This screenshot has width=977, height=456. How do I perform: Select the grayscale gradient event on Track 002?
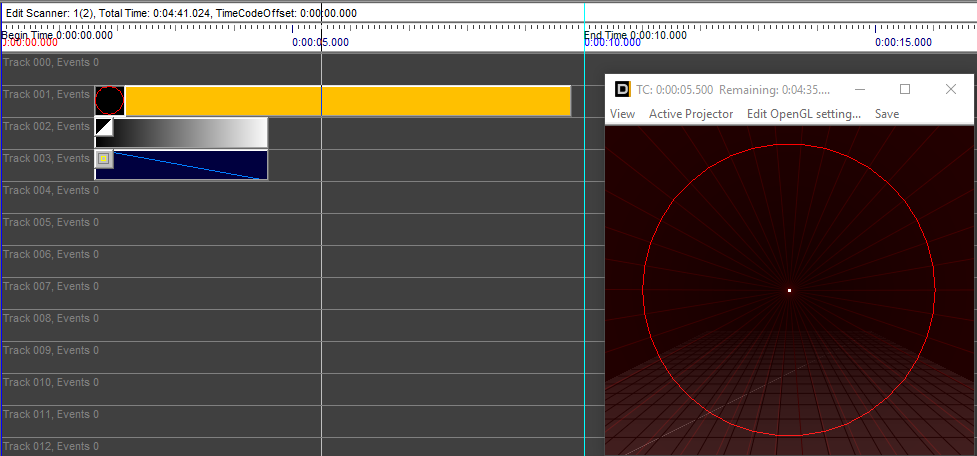coord(190,133)
